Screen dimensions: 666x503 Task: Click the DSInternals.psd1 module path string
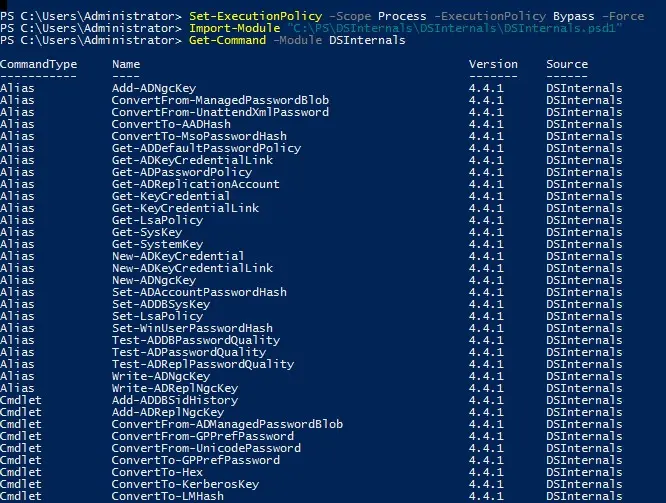454,28
